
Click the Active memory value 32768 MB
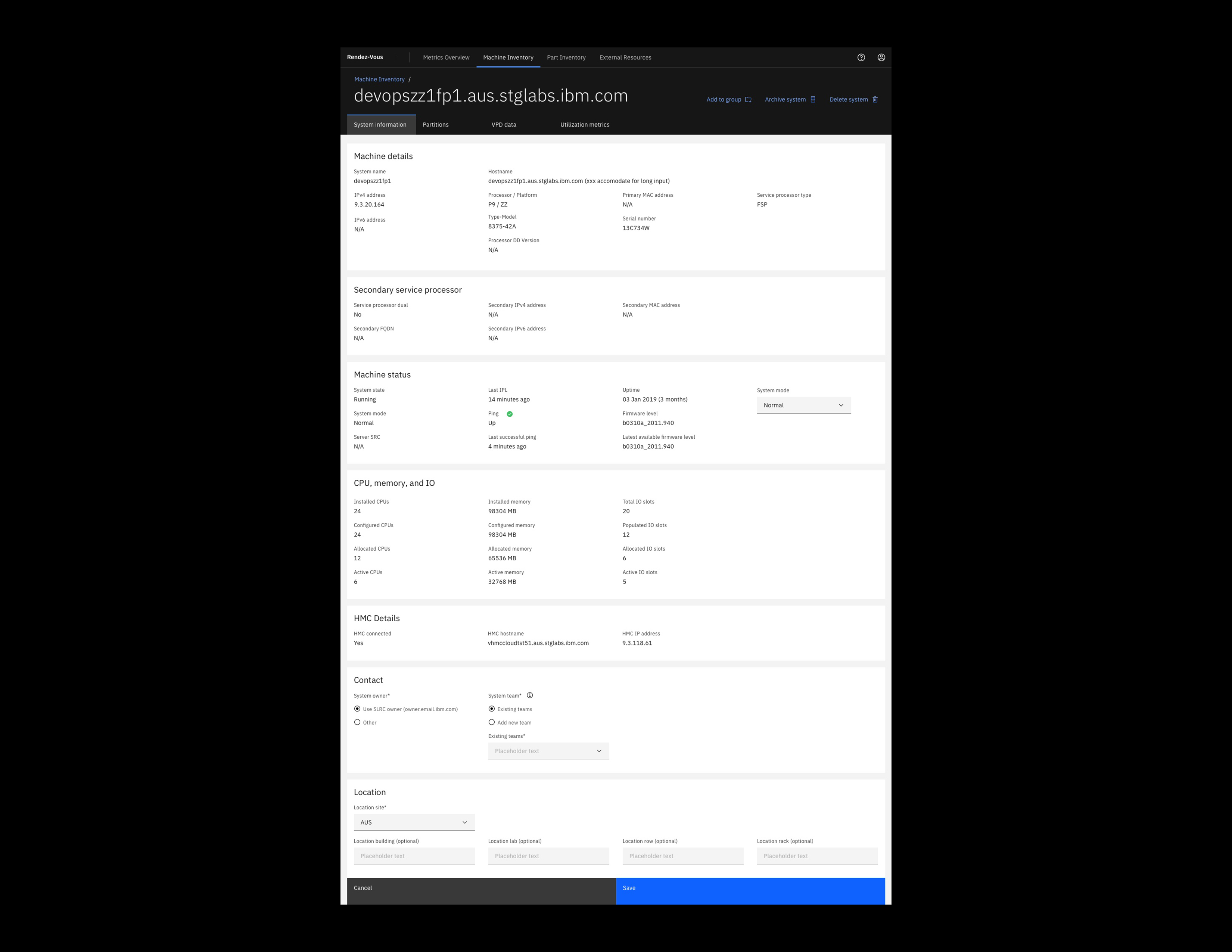coord(502,582)
